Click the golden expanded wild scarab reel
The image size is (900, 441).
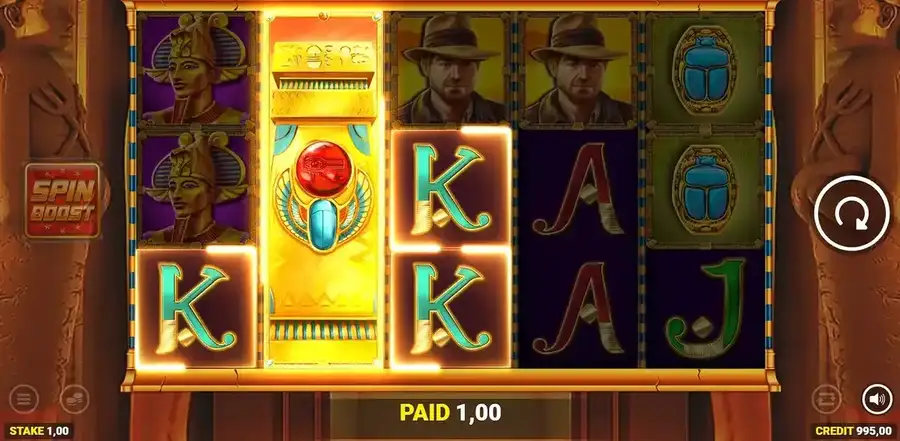click(x=323, y=189)
